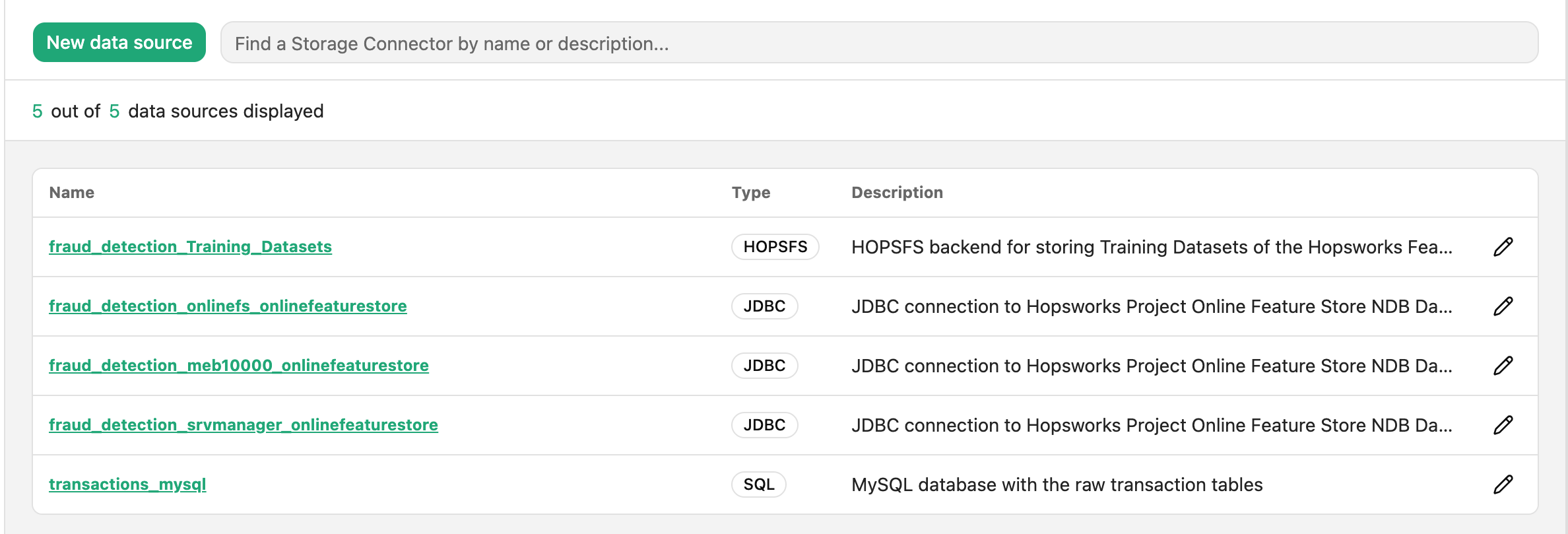
Task: Open fraud_detection_meb10000_onlinefeaturestore link
Action: (x=239, y=366)
